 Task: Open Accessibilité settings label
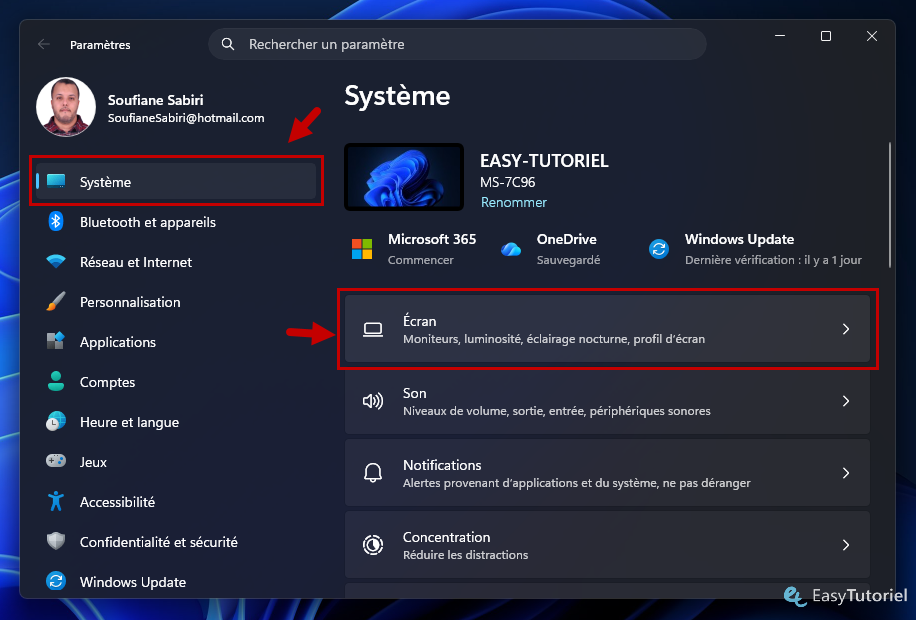click(117, 502)
